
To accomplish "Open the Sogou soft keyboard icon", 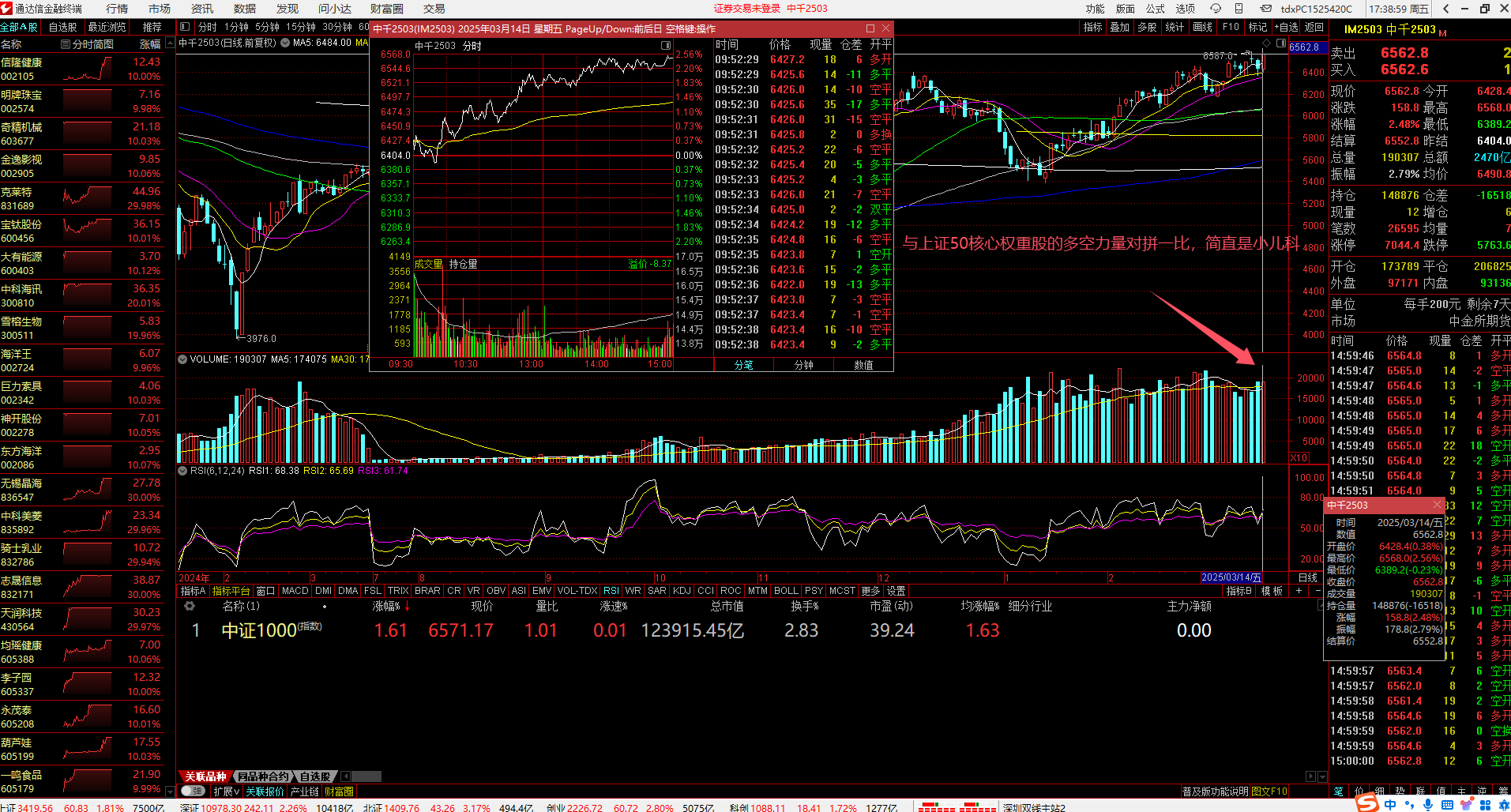I will pyautogui.click(x=1447, y=804).
